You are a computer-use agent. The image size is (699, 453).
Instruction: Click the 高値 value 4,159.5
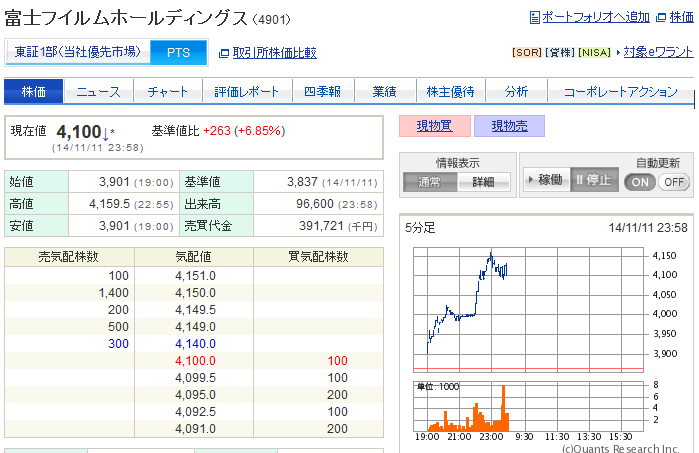(110, 204)
